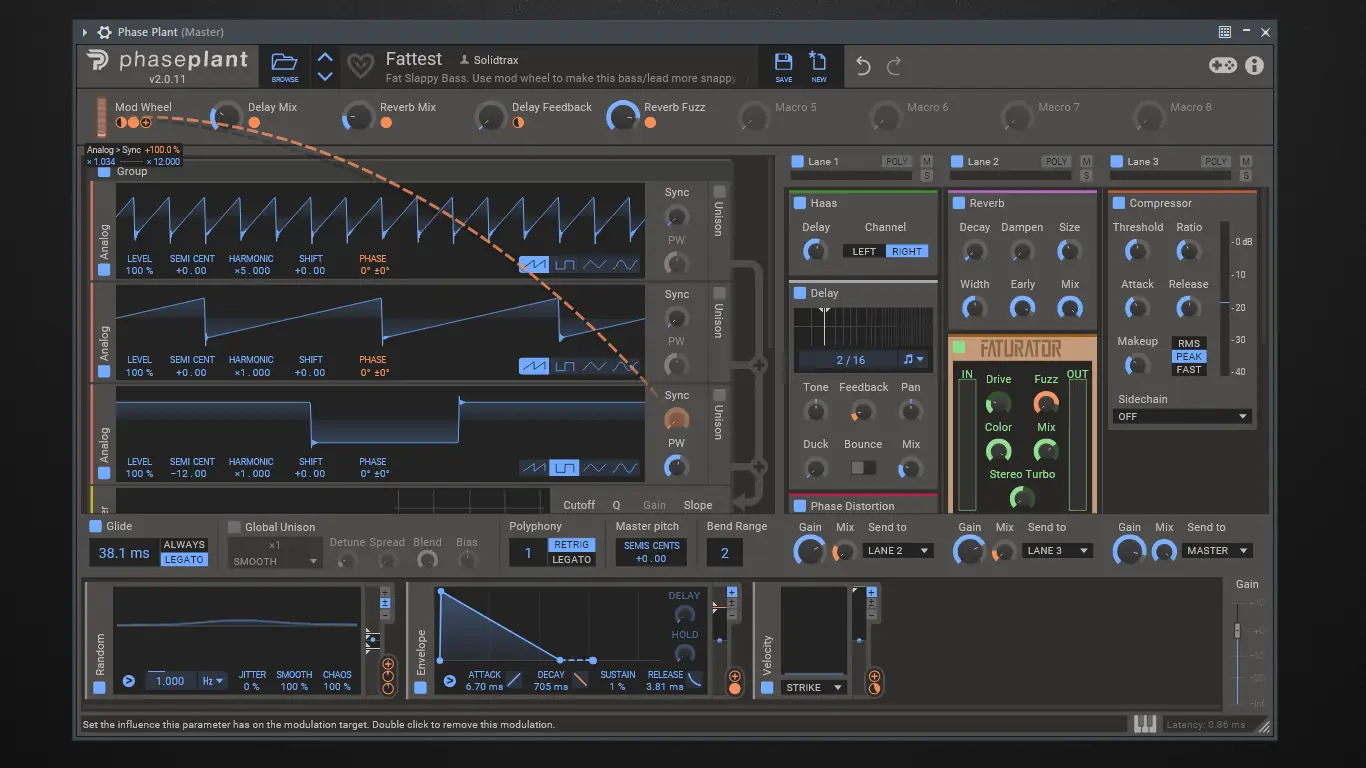Screen dimensions: 1366x768
Task: Select the LEFT channel in the Haas panel
Action: pos(862,250)
